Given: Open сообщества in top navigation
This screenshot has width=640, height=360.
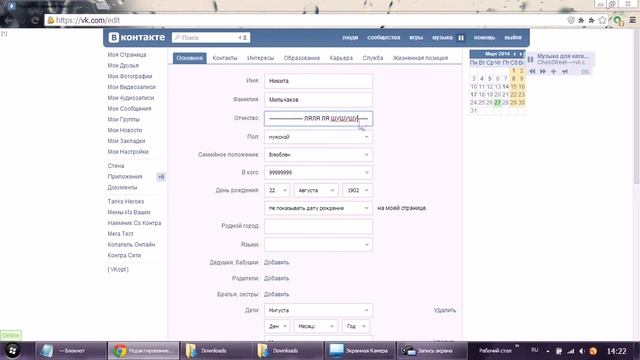Looking at the screenshot, I should [383, 38].
